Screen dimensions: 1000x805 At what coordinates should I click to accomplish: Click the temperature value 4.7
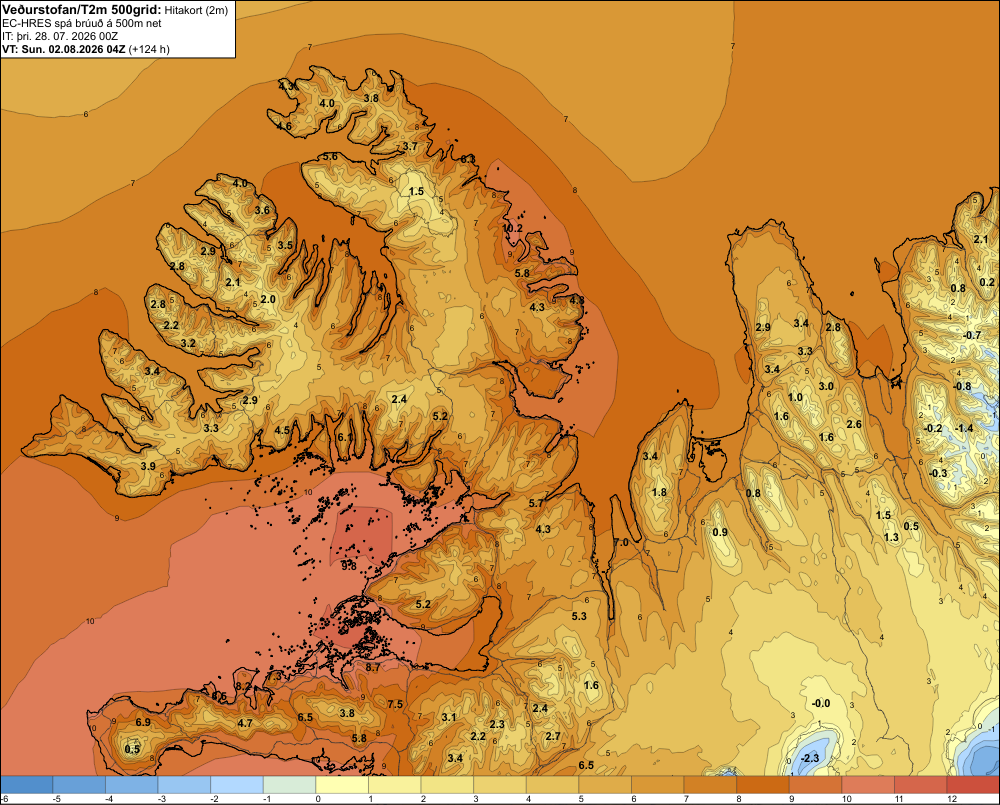pos(245,723)
